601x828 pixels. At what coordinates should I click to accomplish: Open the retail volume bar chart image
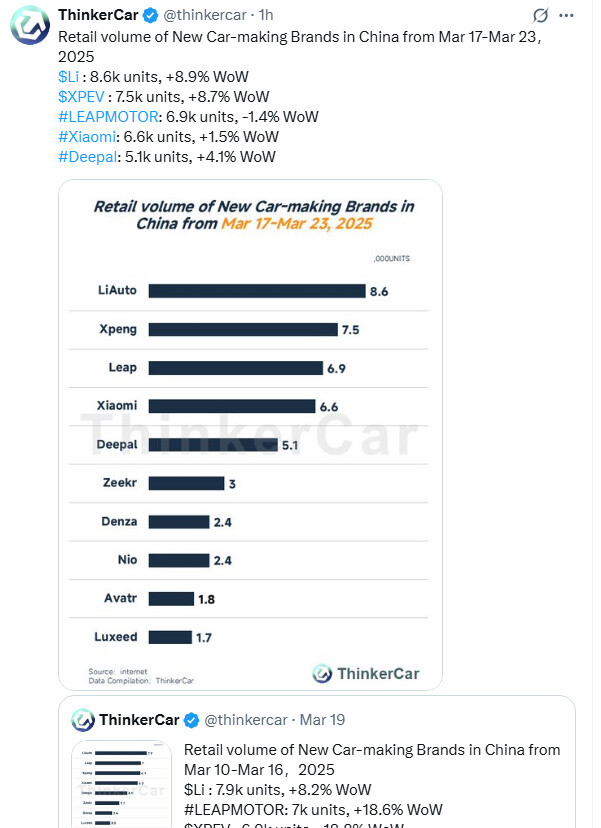250,434
